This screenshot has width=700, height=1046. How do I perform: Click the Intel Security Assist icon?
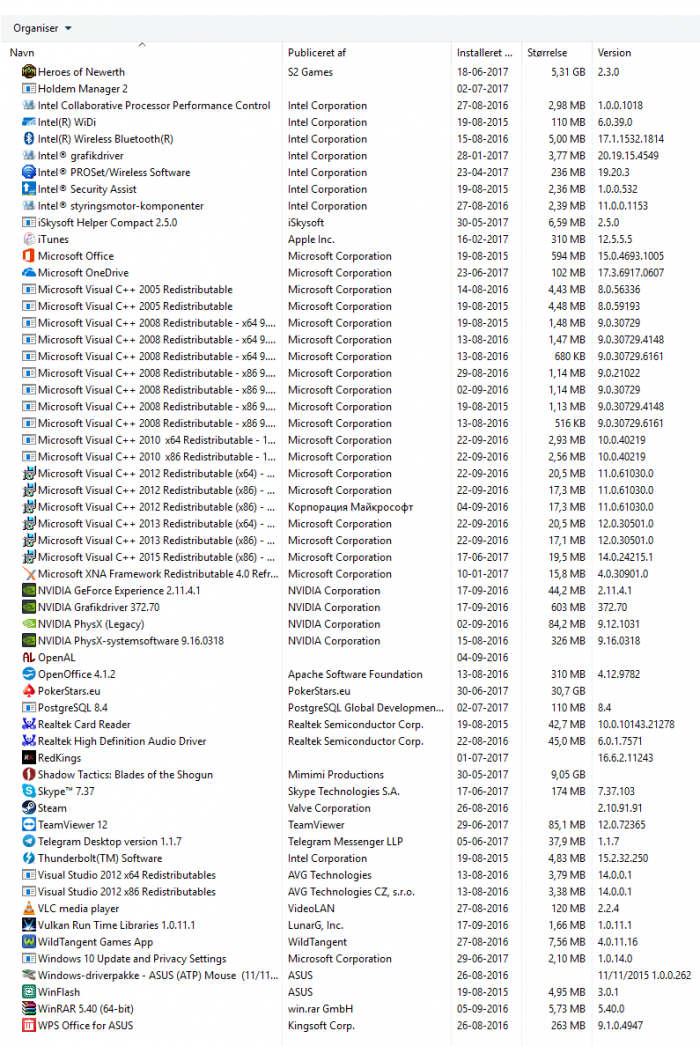(29, 189)
